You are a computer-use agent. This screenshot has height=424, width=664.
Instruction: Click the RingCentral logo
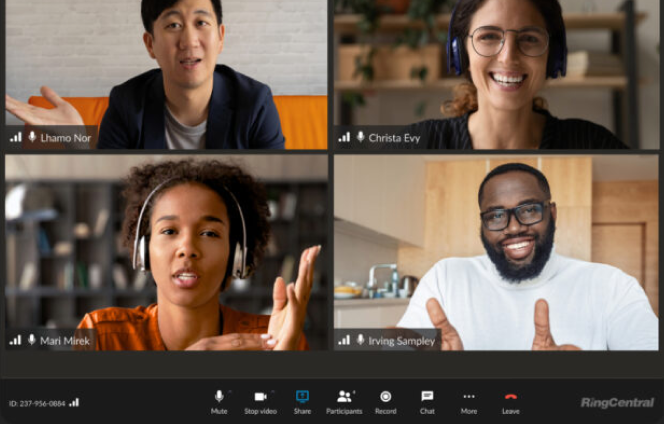pos(616,403)
